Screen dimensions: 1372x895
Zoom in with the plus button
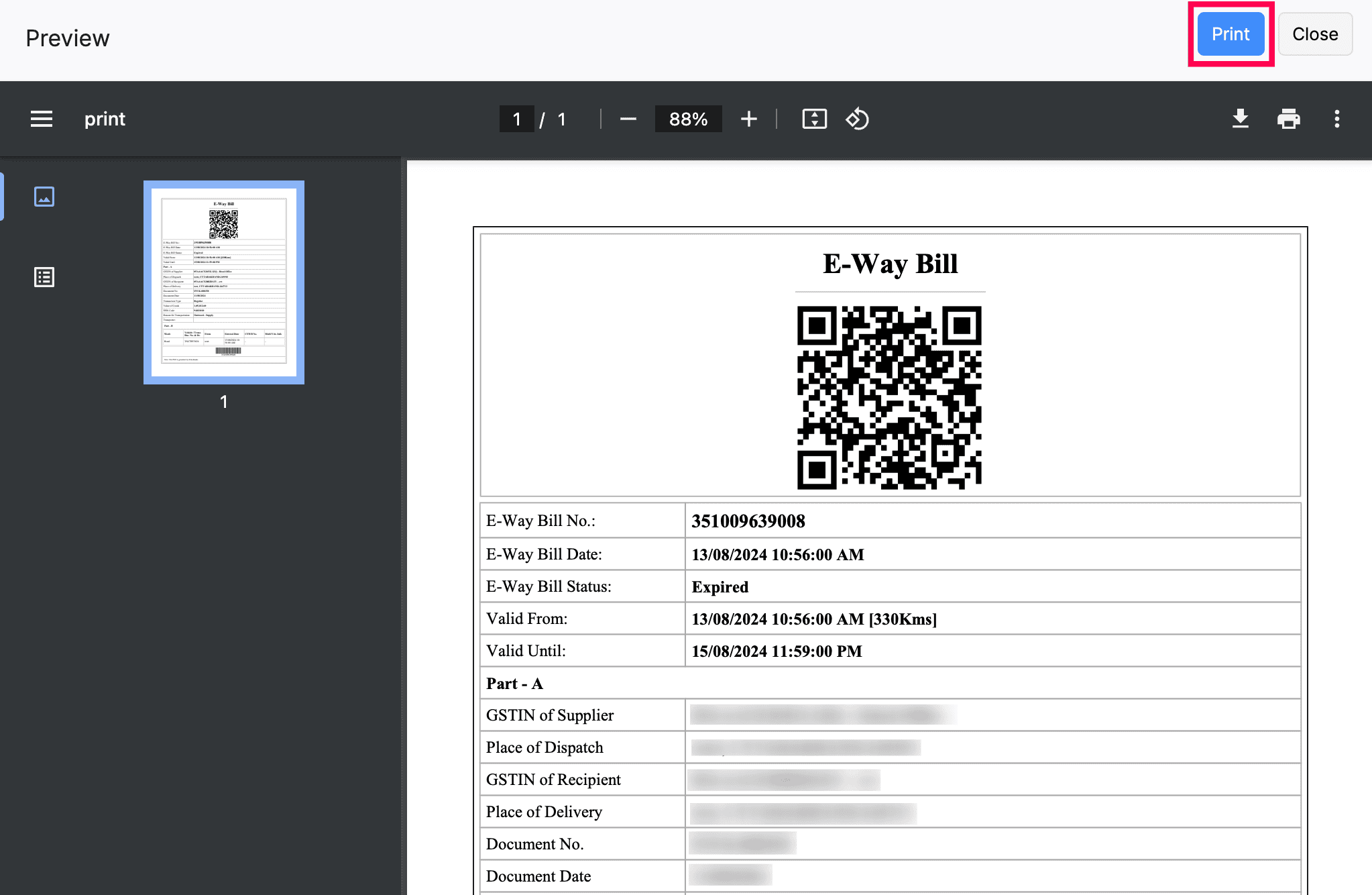coord(748,119)
